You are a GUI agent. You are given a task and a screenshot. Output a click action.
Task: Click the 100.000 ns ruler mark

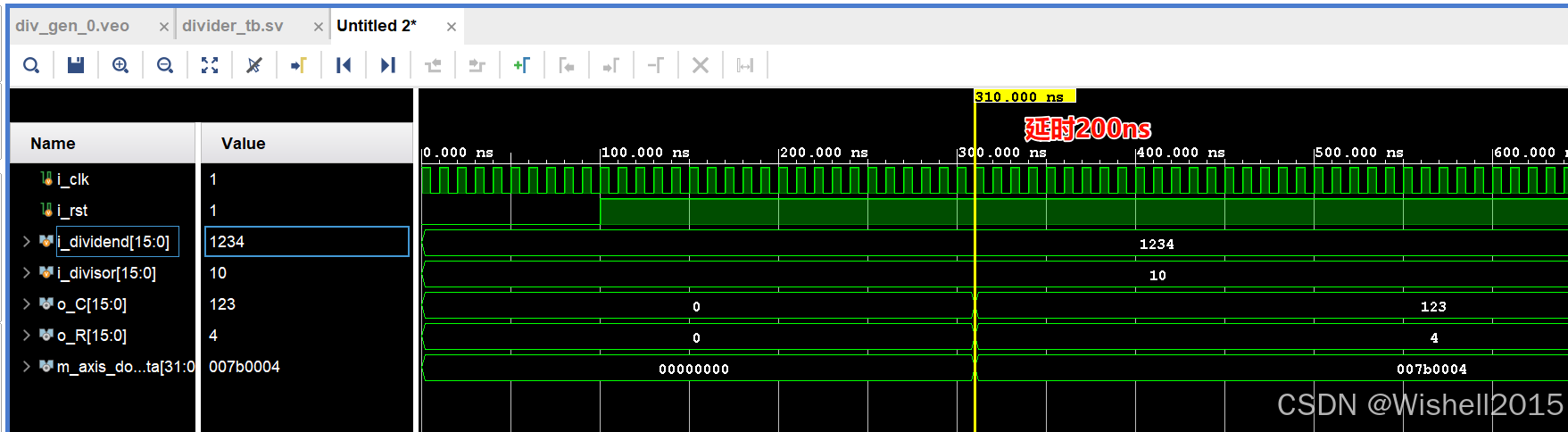(x=645, y=153)
